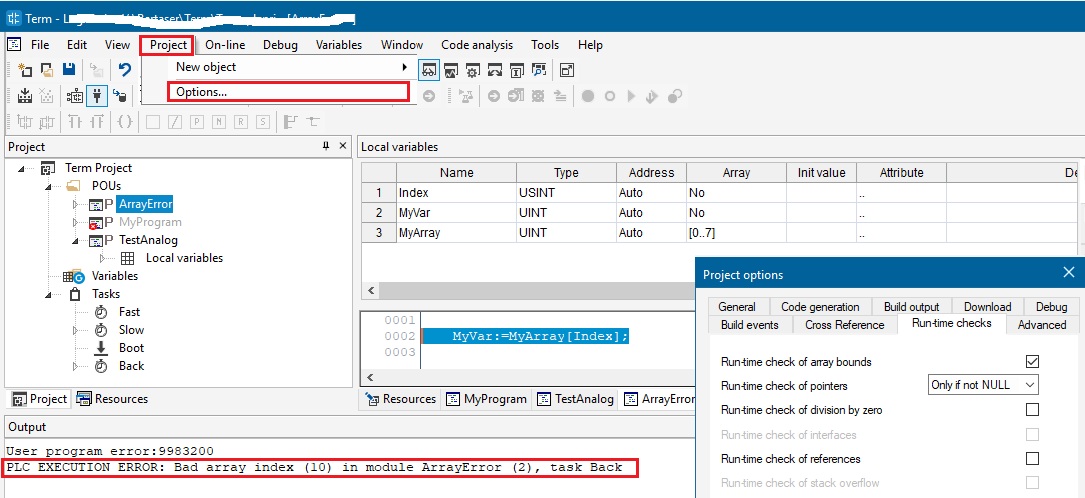Click the filled breakpoint circle icon

pyautogui.click(x=587, y=96)
